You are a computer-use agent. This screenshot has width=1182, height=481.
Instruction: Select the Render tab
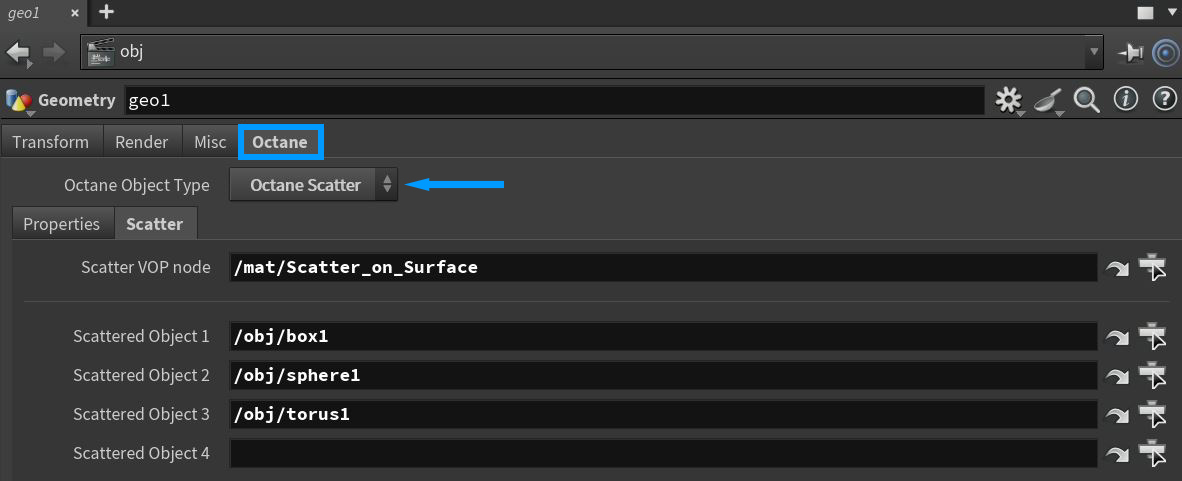click(142, 142)
